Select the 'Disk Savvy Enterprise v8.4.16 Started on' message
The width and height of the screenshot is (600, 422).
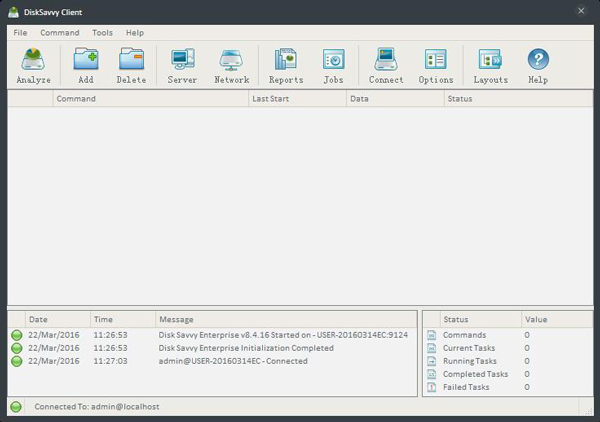pyautogui.click(x=283, y=335)
